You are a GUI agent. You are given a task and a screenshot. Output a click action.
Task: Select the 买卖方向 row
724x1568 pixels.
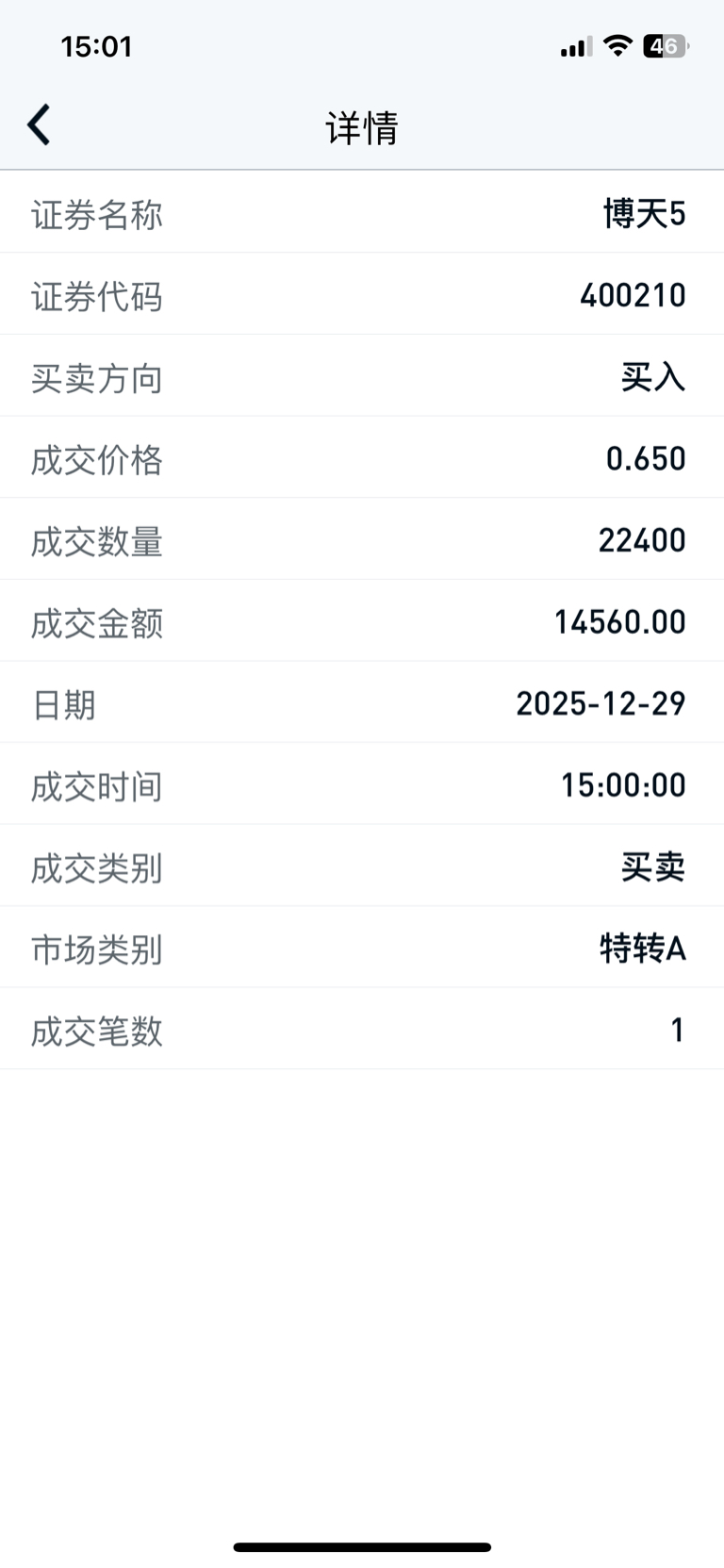coord(362,376)
